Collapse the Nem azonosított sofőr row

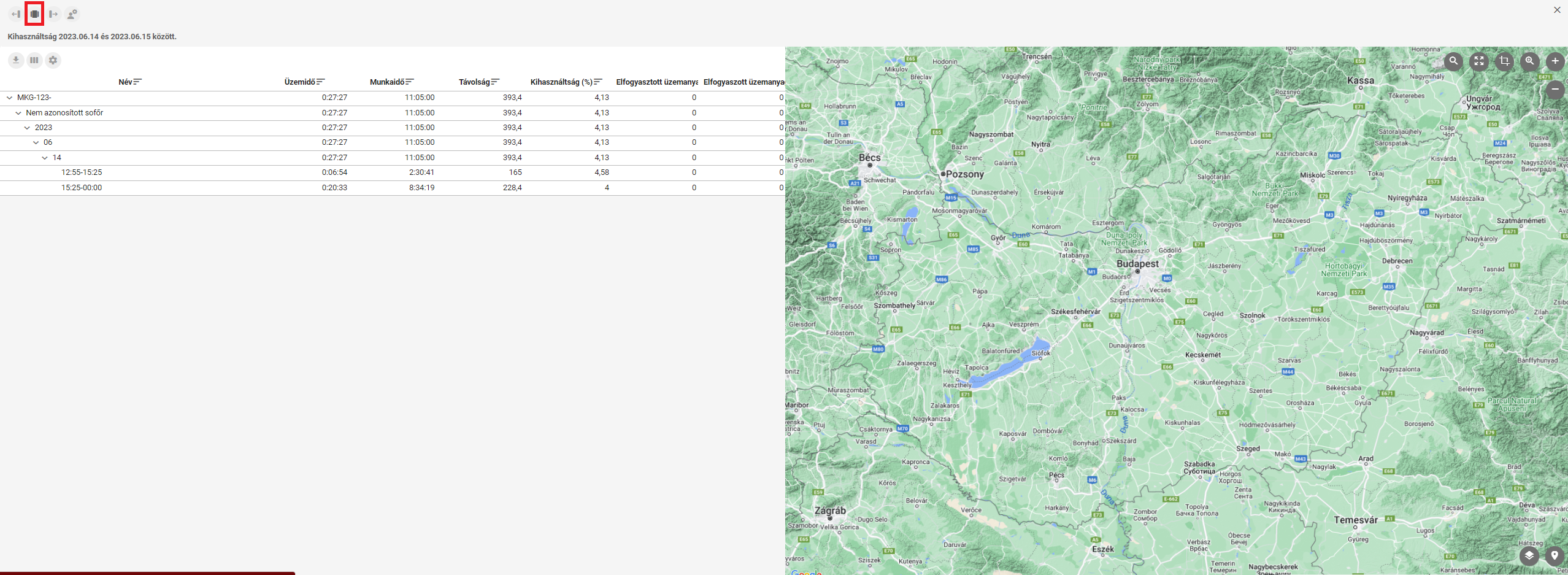point(18,113)
